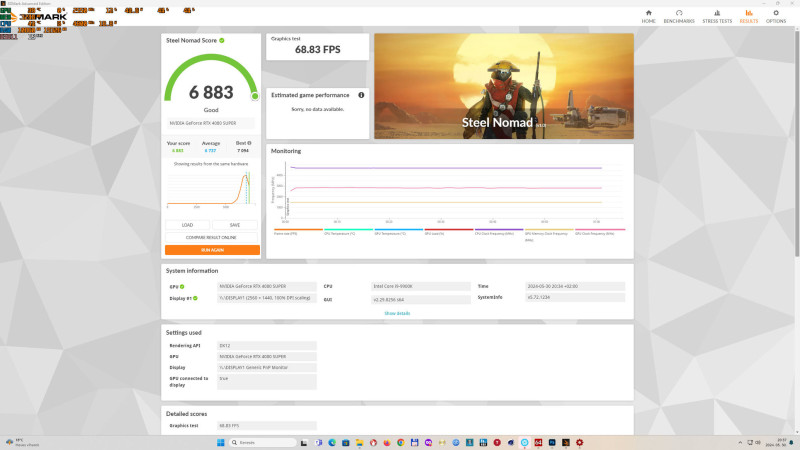800x450 pixels.
Task: Click the floppy disk taskbar icon
Action: tap(414, 442)
